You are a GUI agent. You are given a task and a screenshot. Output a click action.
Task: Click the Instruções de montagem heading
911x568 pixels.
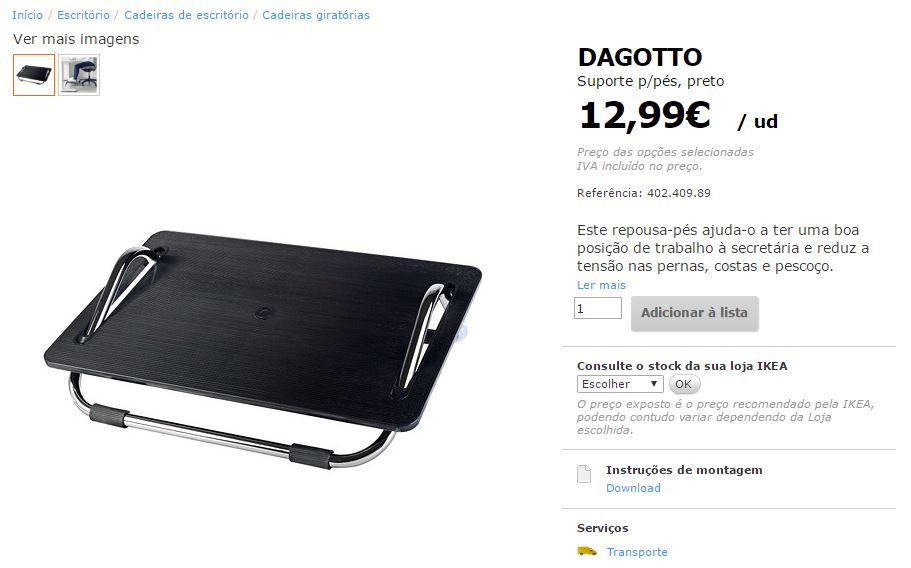(x=684, y=470)
